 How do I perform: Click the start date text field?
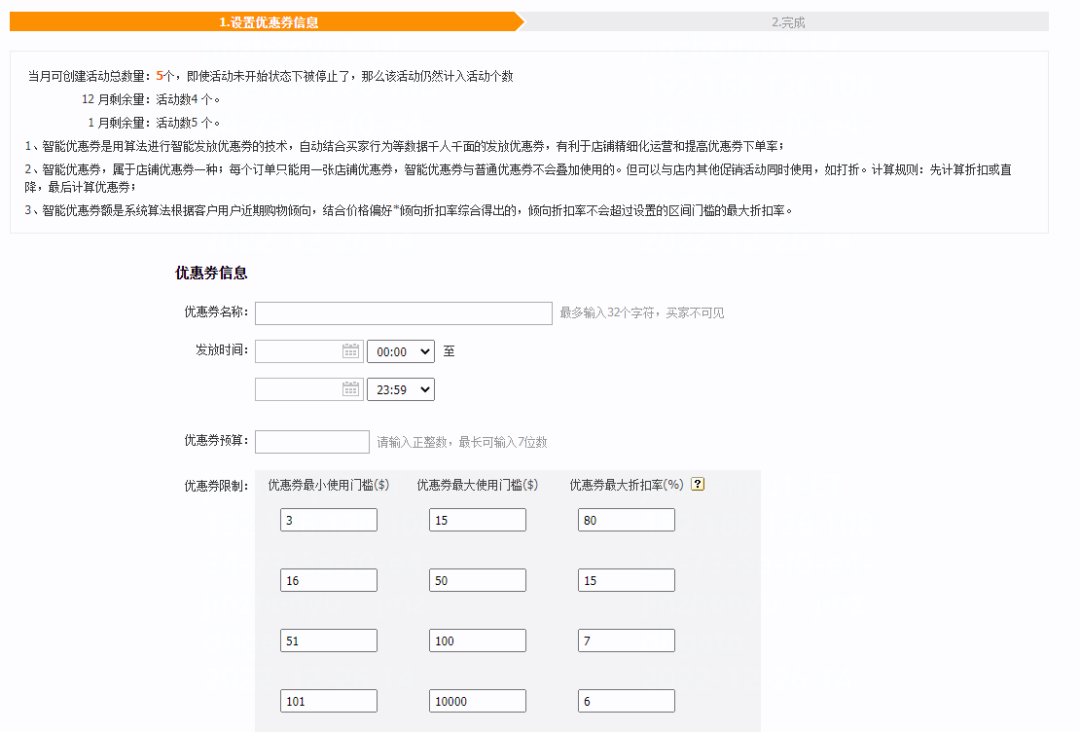tap(300, 351)
